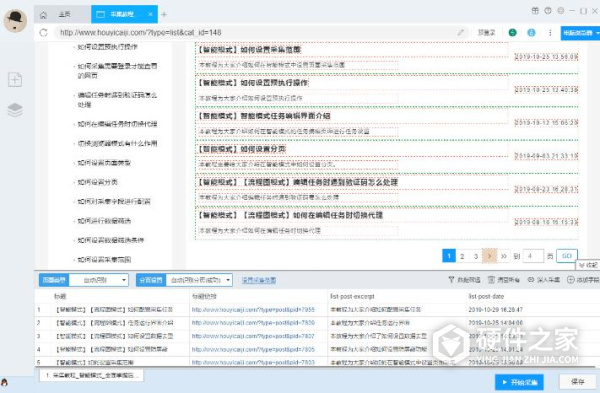Click the fourth article title in the page list

(241, 149)
